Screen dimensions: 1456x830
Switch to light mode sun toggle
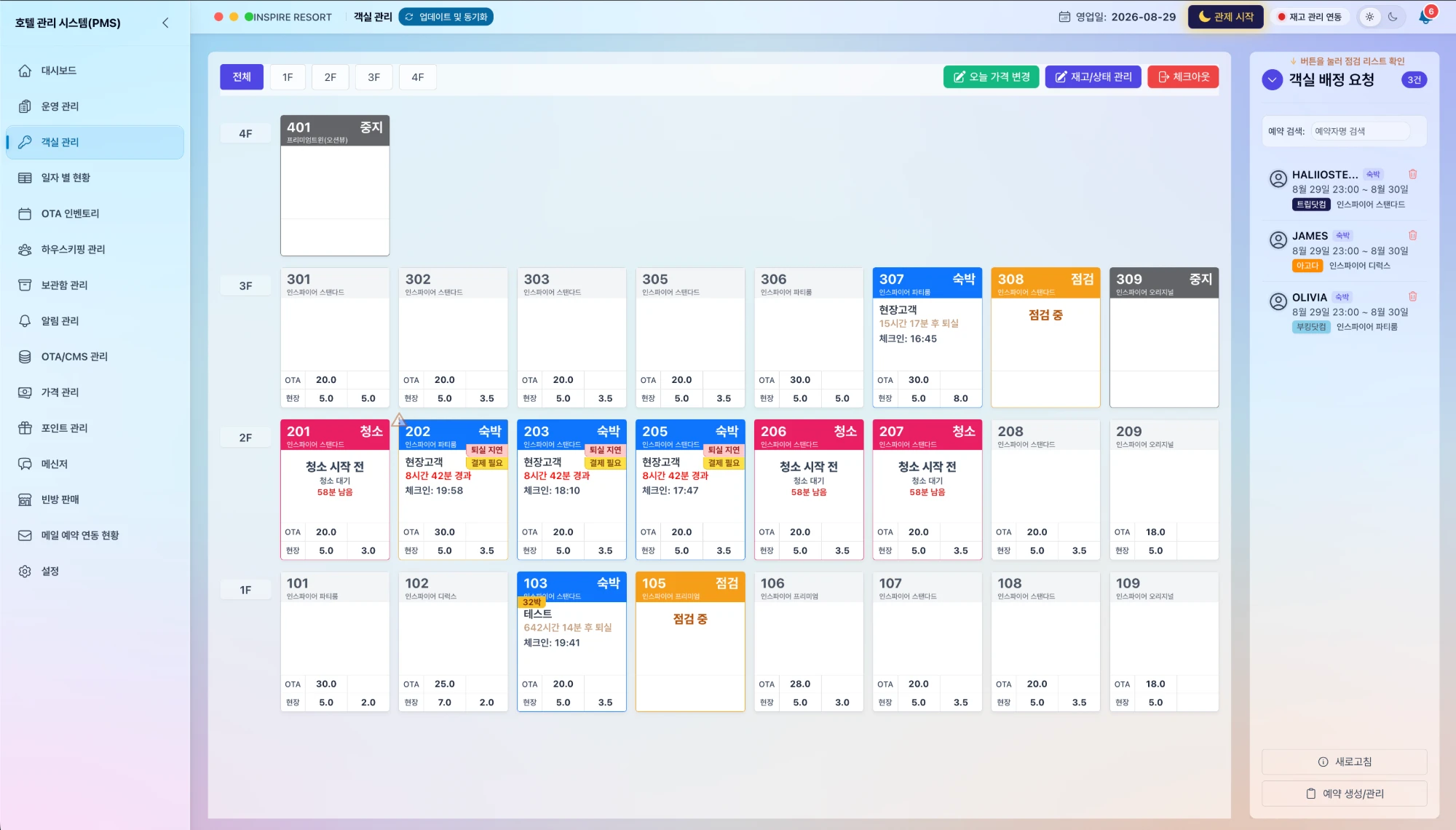[1370, 17]
